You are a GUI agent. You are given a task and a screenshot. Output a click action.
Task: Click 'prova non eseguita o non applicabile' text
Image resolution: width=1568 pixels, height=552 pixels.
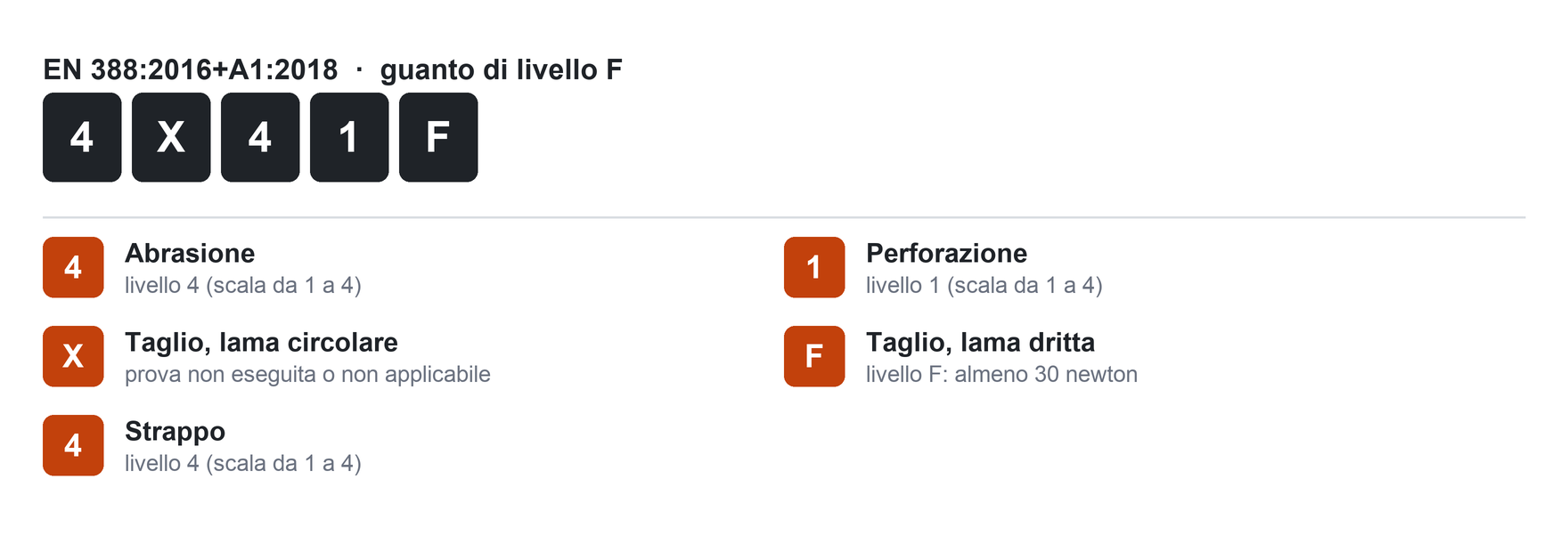(307, 374)
